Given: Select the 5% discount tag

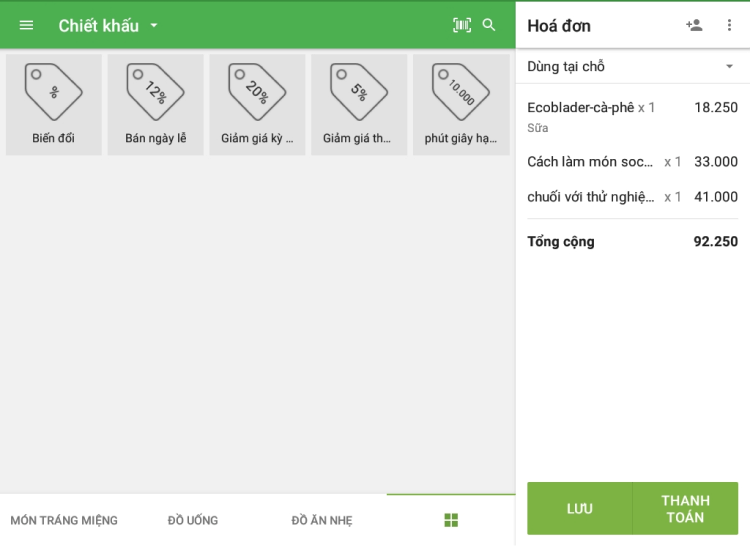Looking at the screenshot, I should point(359,104).
